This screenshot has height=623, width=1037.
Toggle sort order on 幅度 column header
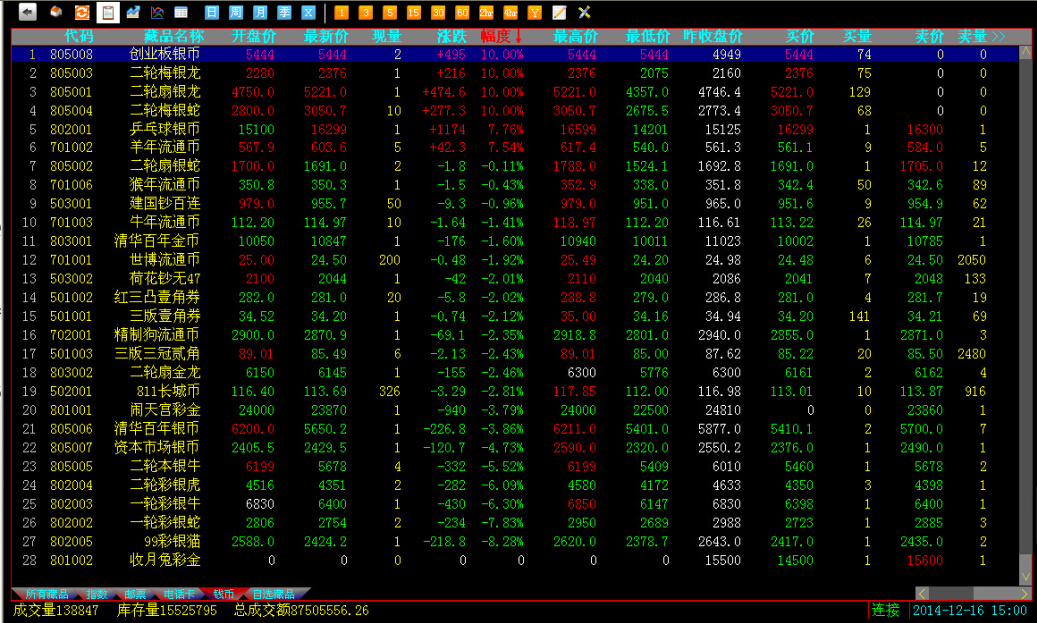click(501, 36)
